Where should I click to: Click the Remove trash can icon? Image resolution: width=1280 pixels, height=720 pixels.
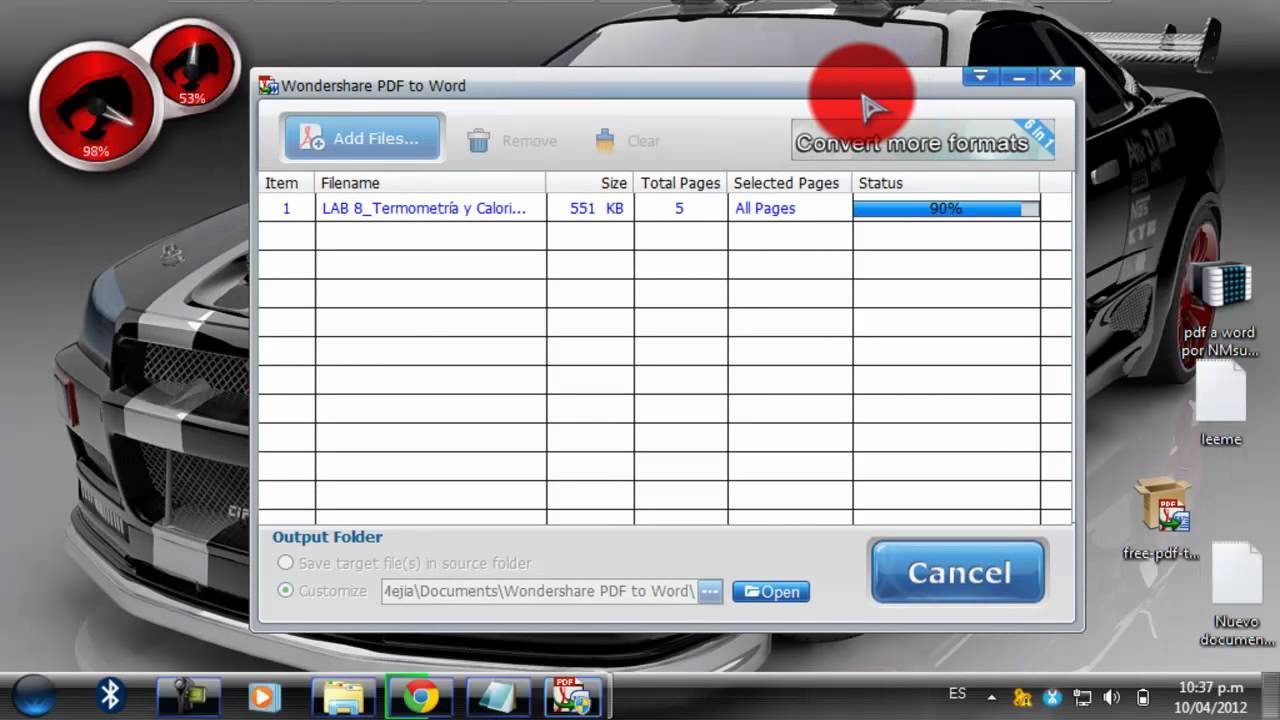(x=479, y=140)
